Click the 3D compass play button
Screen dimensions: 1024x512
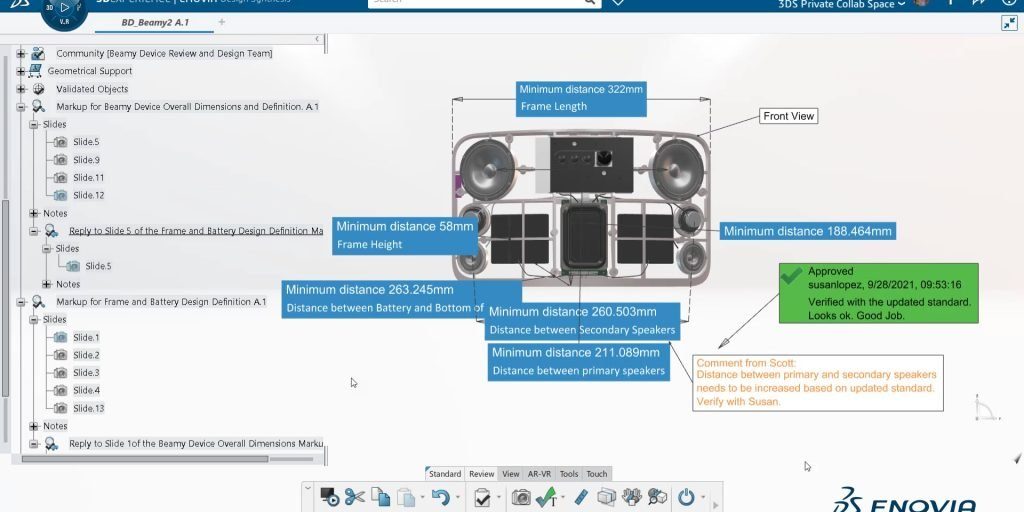point(64,8)
